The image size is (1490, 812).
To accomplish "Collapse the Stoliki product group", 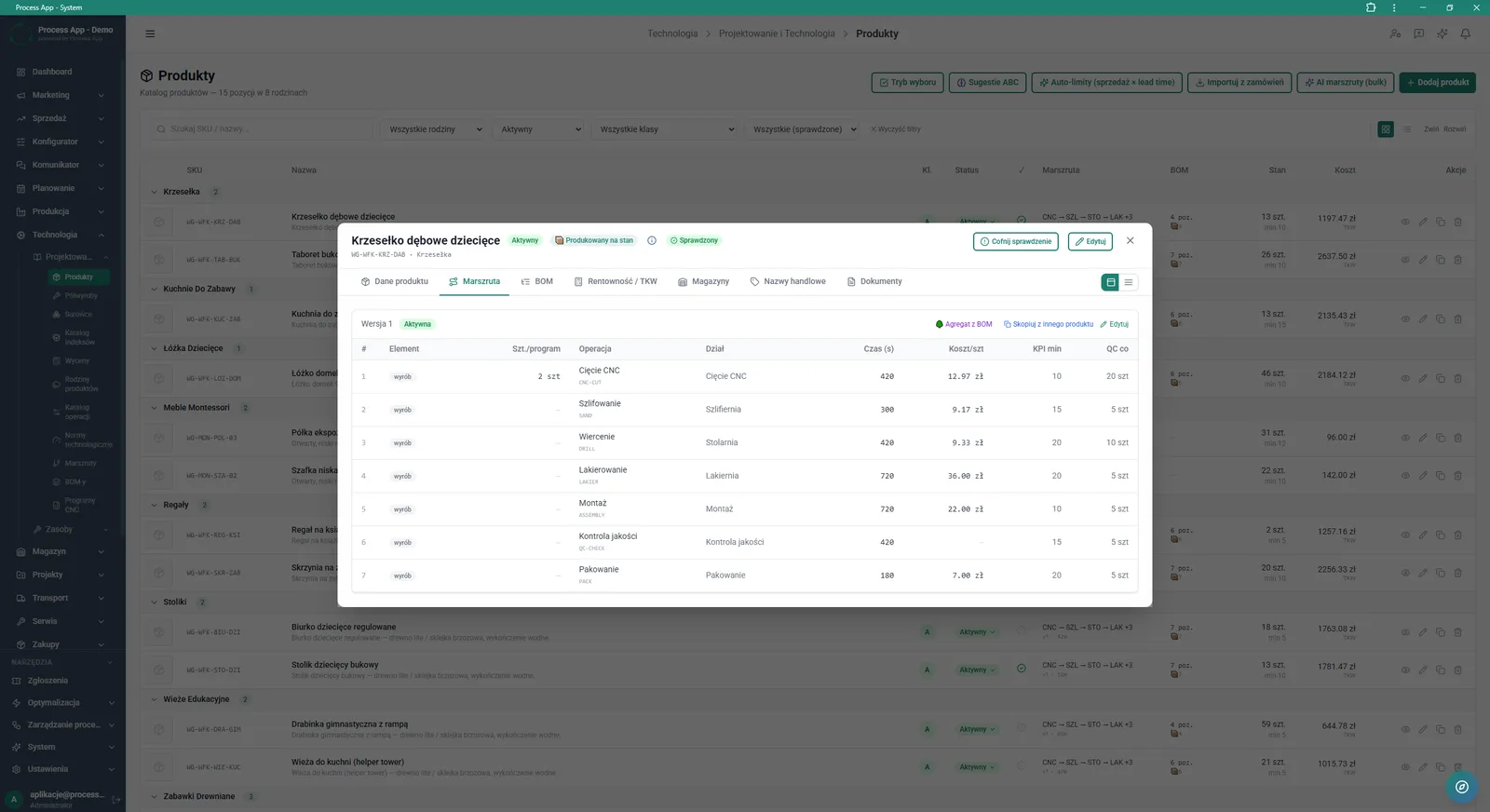I will (x=155, y=602).
